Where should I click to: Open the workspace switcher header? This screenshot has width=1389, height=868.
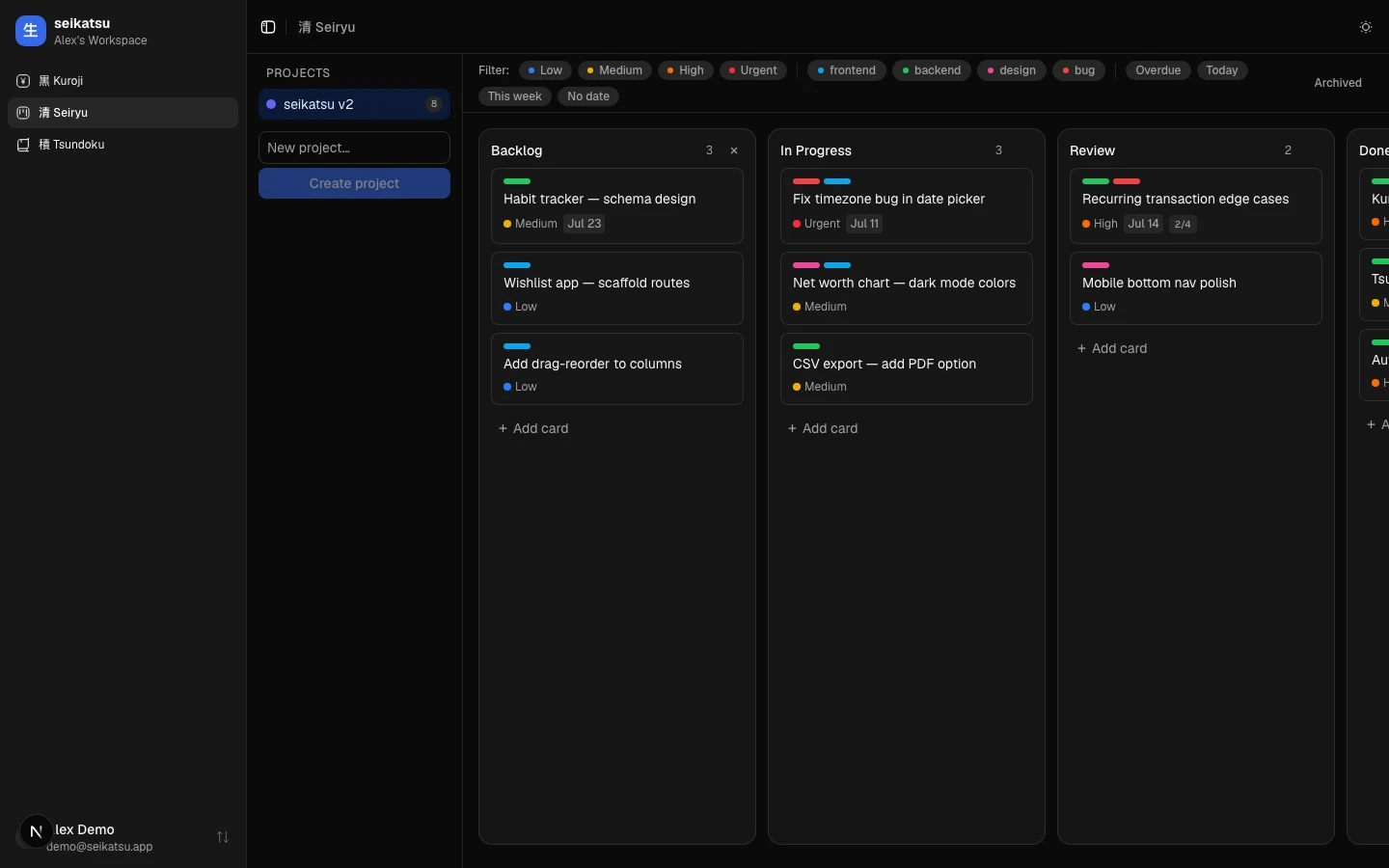pos(123,31)
